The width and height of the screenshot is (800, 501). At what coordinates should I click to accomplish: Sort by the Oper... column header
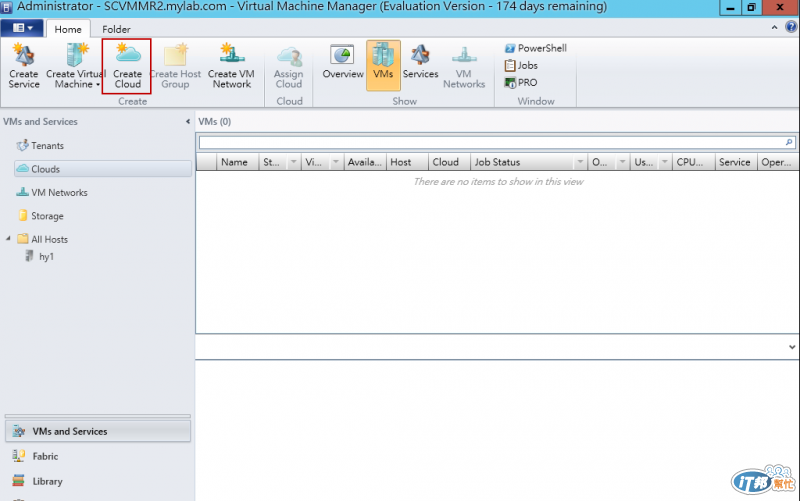tap(778, 162)
